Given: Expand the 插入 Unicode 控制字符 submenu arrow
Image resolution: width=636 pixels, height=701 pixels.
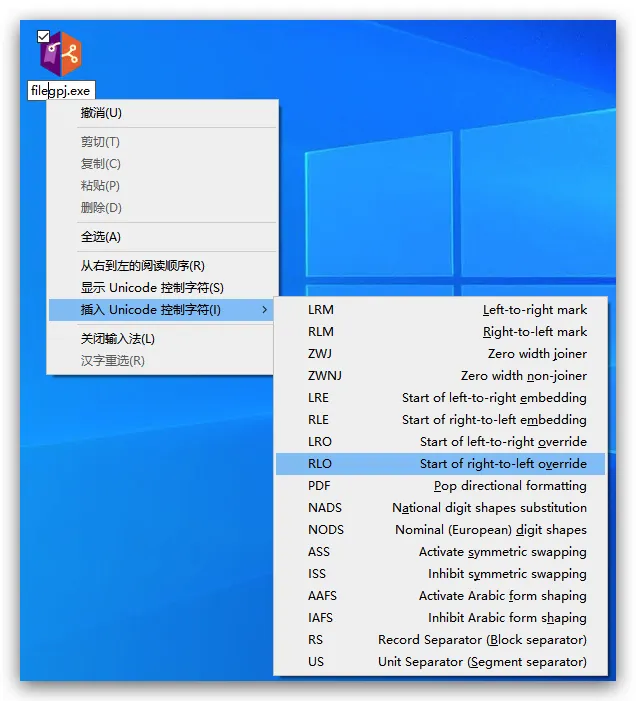Looking at the screenshot, I should click(264, 310).
